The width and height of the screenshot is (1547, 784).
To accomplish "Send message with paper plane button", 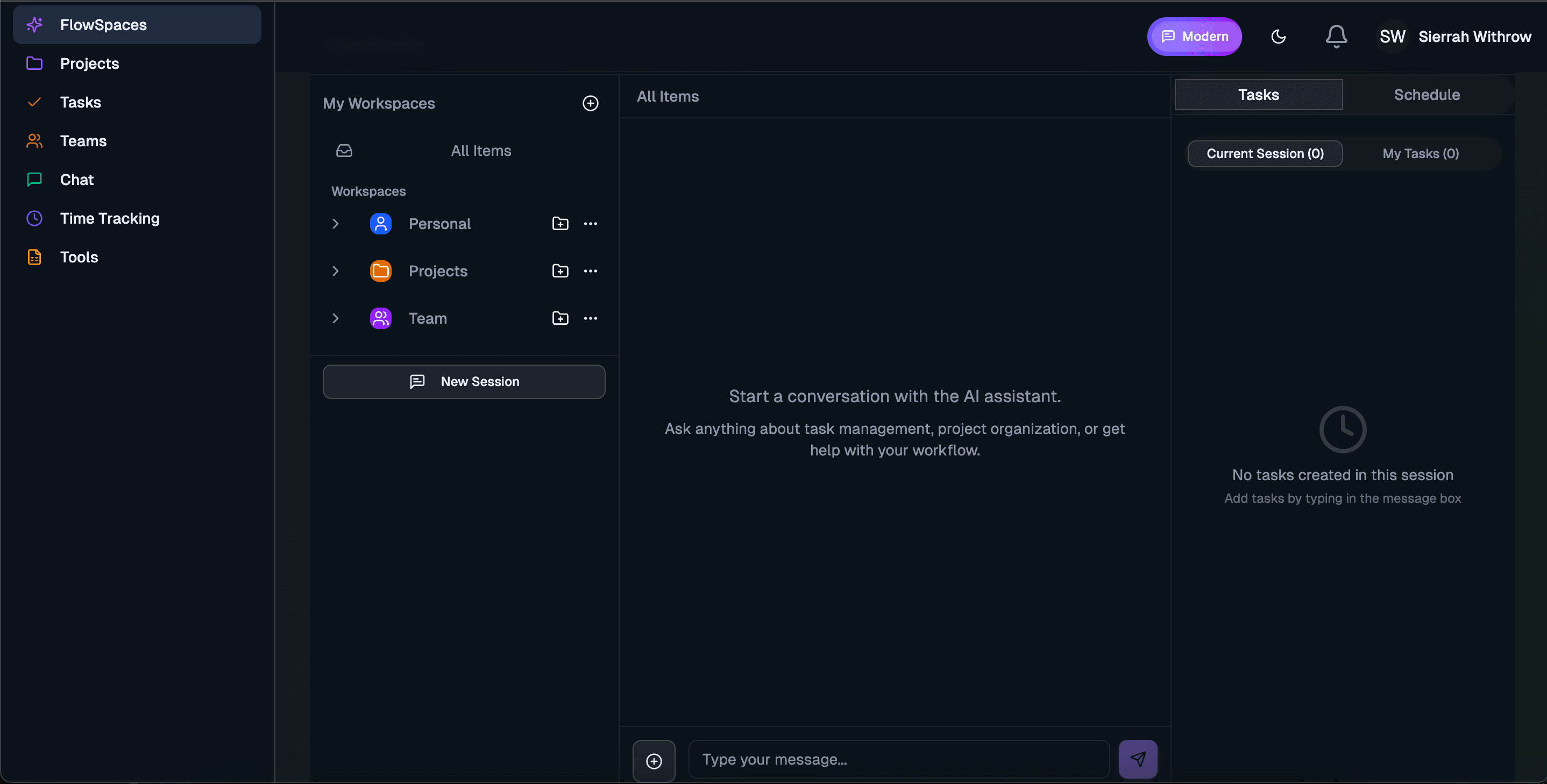I will pos(1138,759).
